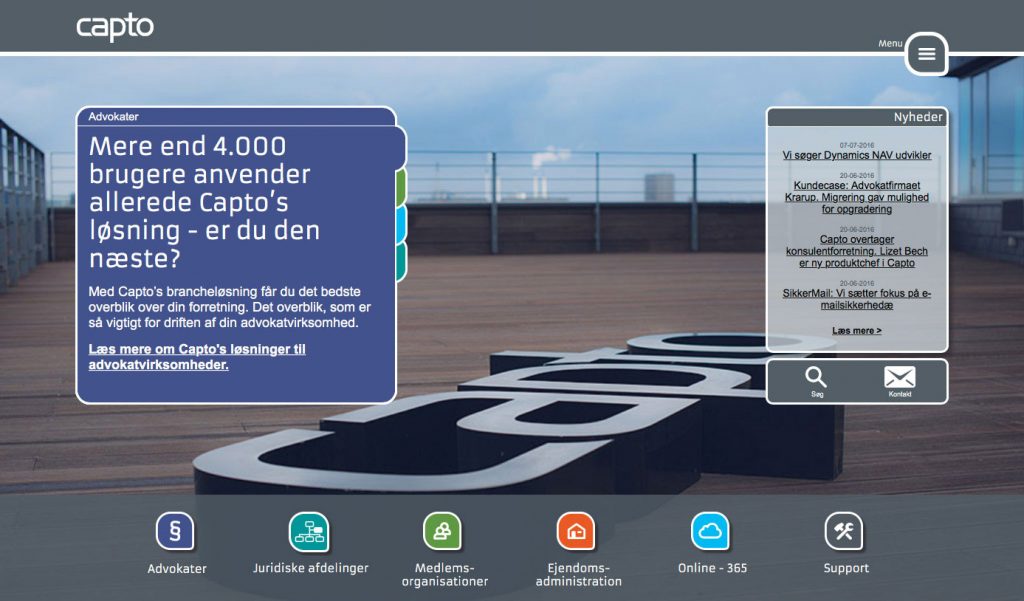
Task: Select the Juridiske afdelinger org-chart icon
Action: tap(309, 531)
